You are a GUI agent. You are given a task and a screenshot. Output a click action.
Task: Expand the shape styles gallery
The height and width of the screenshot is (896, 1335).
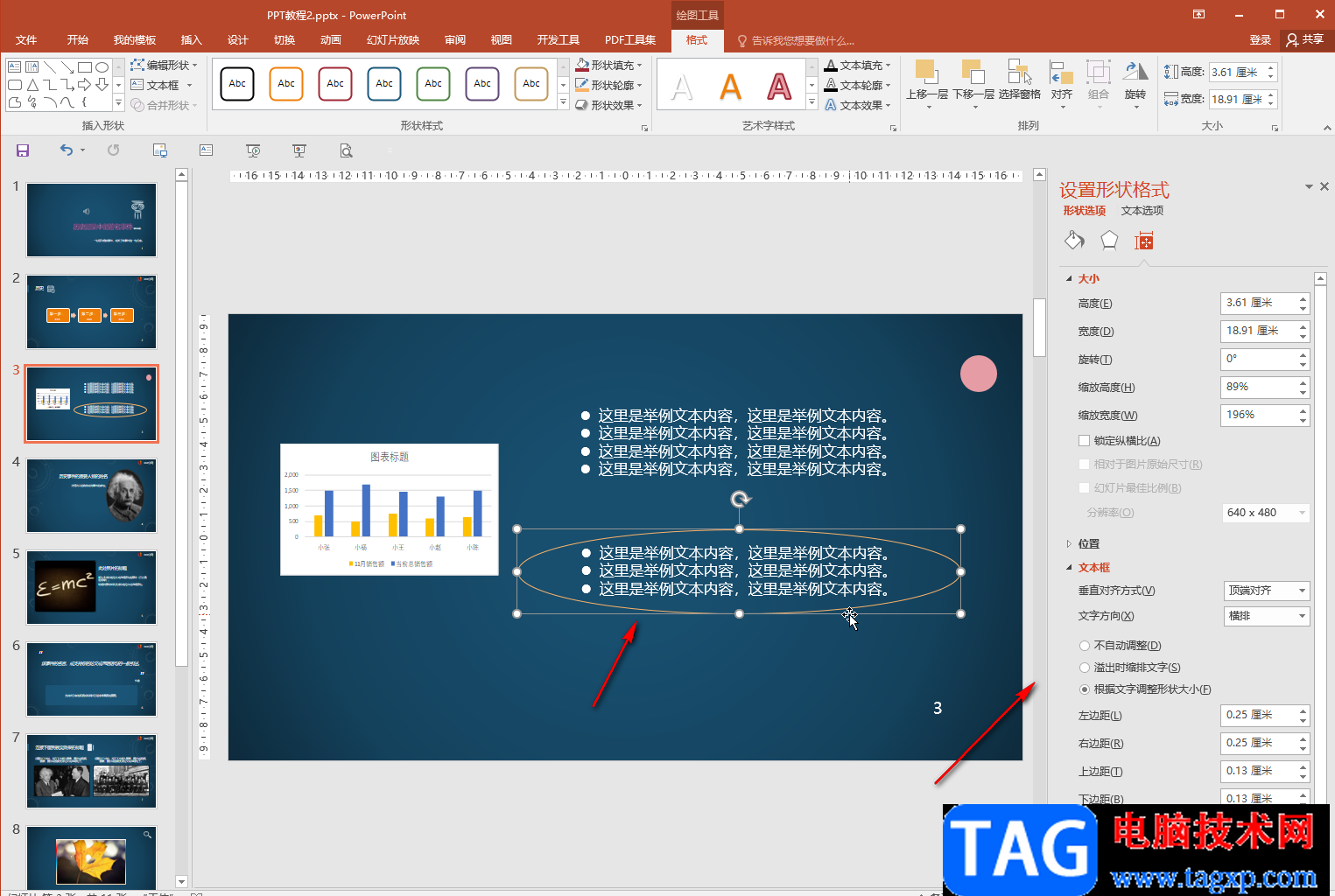[563, 103]
